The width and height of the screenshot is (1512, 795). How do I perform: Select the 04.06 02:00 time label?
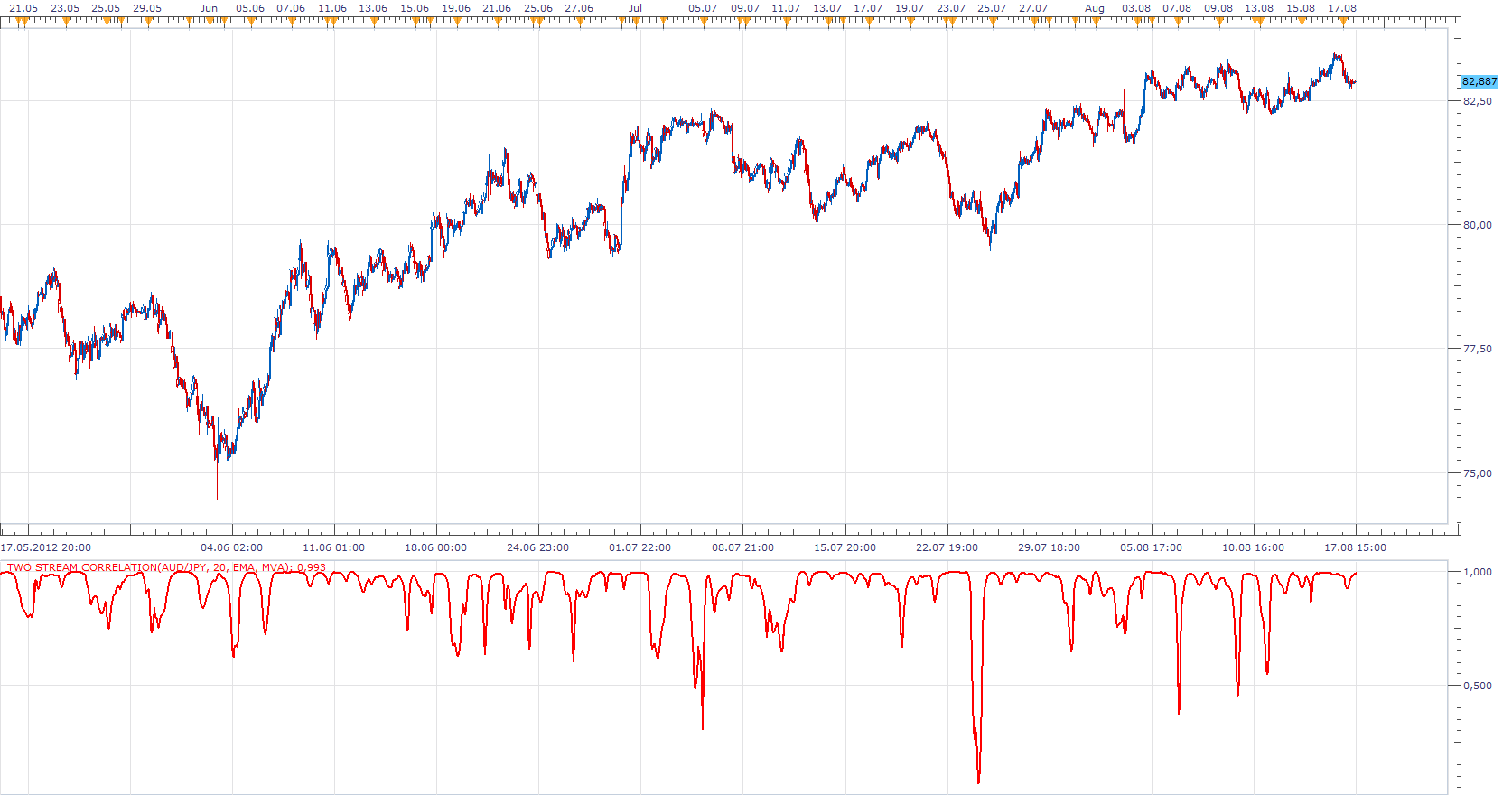click(232, 547)
